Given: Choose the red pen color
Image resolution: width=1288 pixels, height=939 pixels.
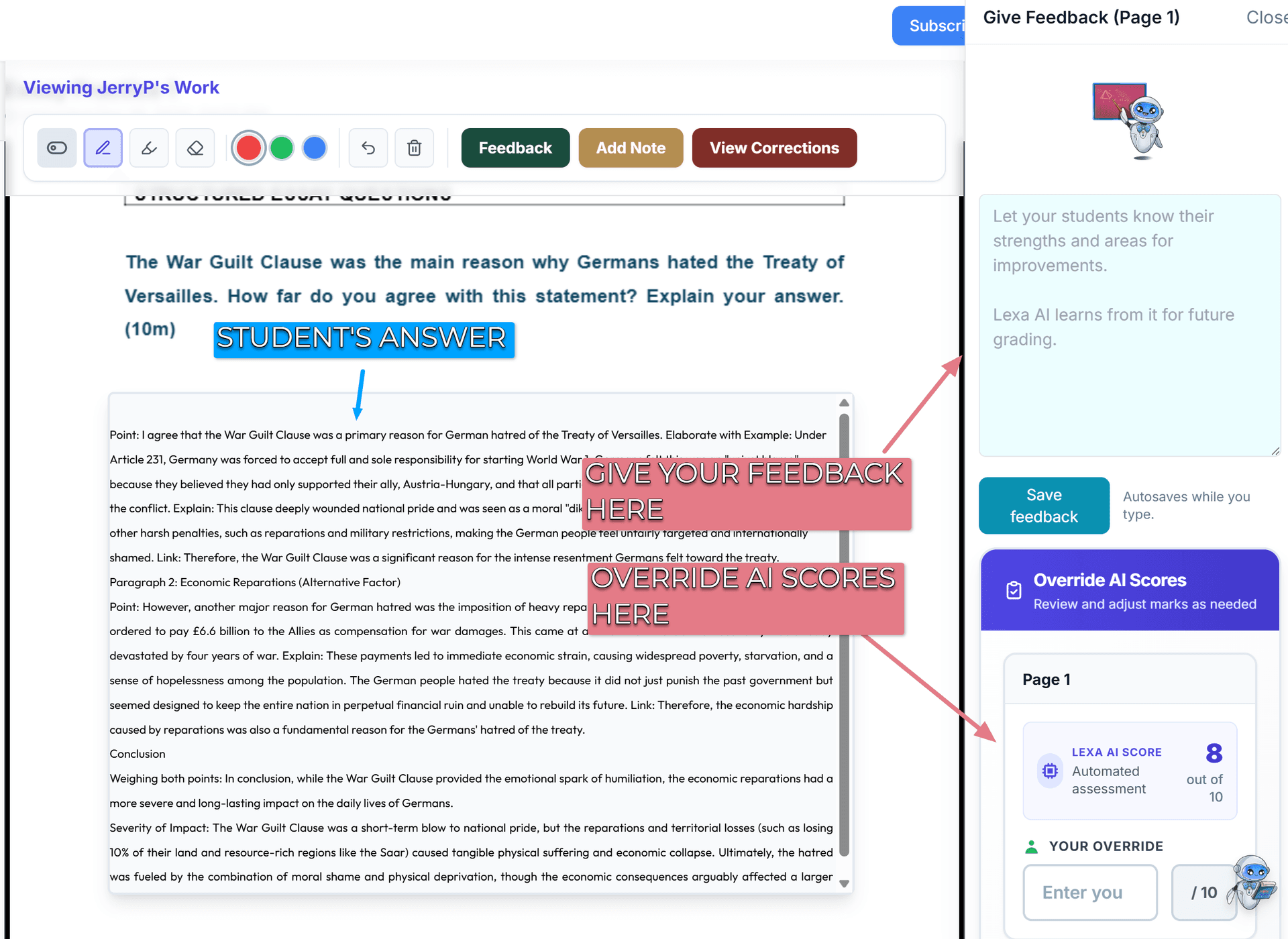Looking at the screenshot, I should (x=248, y=148).
